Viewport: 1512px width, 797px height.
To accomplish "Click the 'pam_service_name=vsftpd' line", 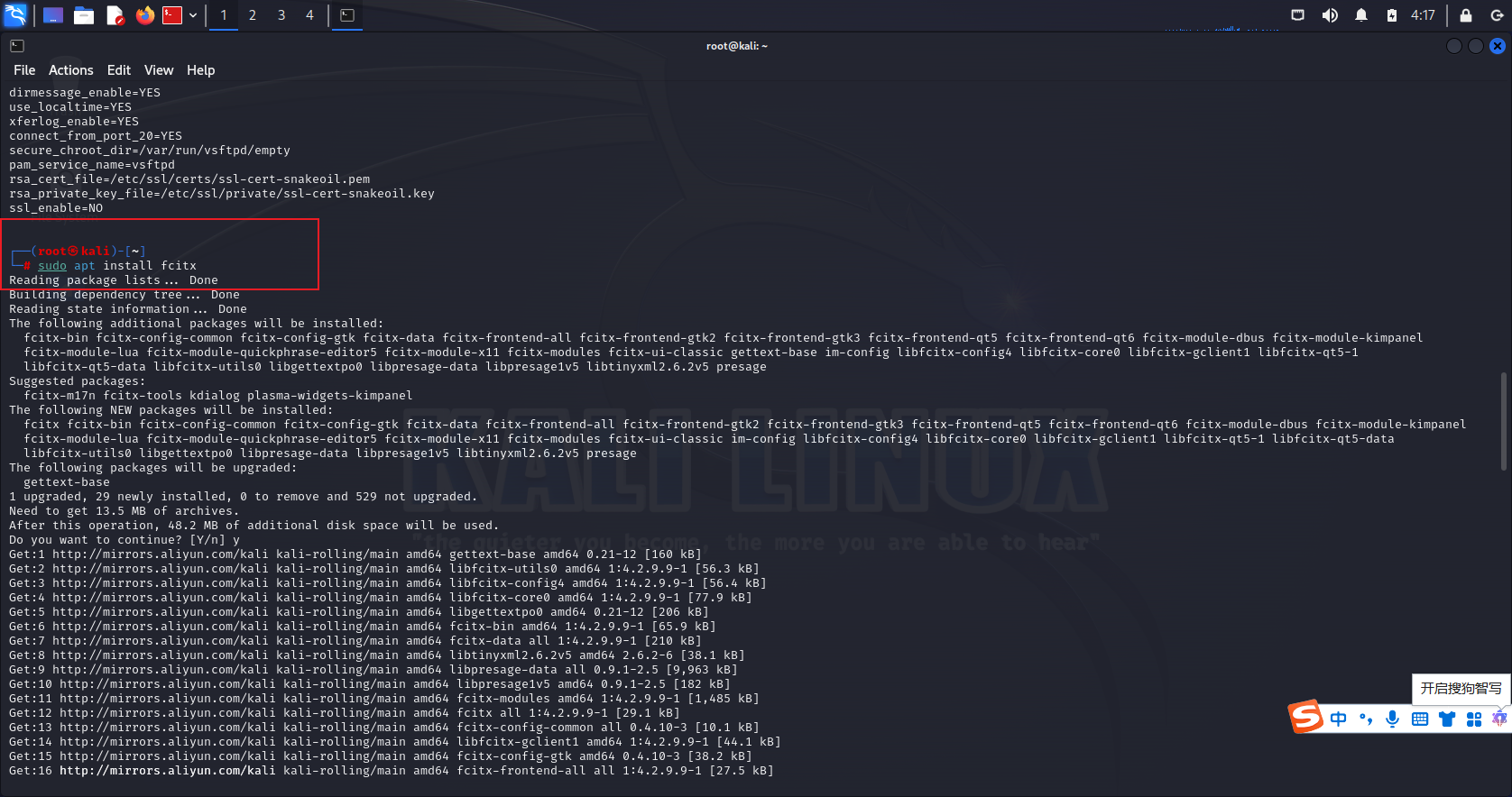I will pos(92,165).
